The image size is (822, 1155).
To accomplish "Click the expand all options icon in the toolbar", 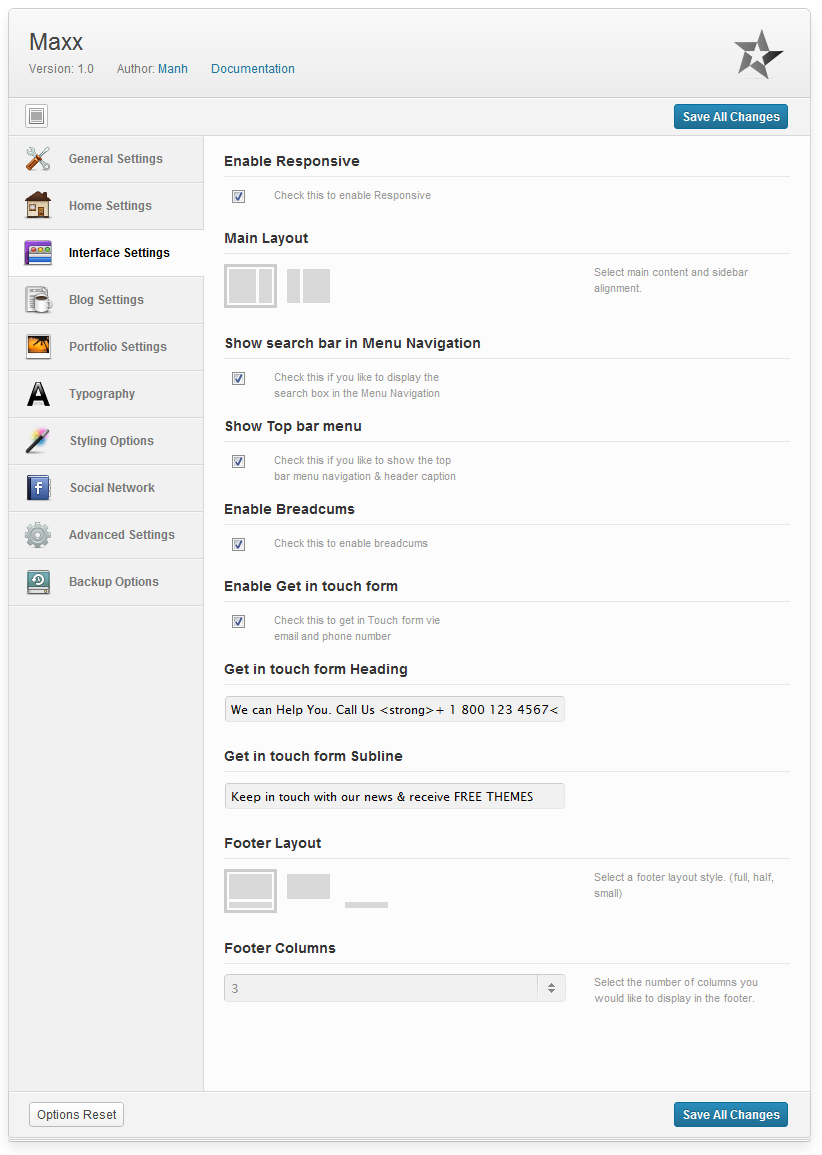I will click(x=36, y=116).
